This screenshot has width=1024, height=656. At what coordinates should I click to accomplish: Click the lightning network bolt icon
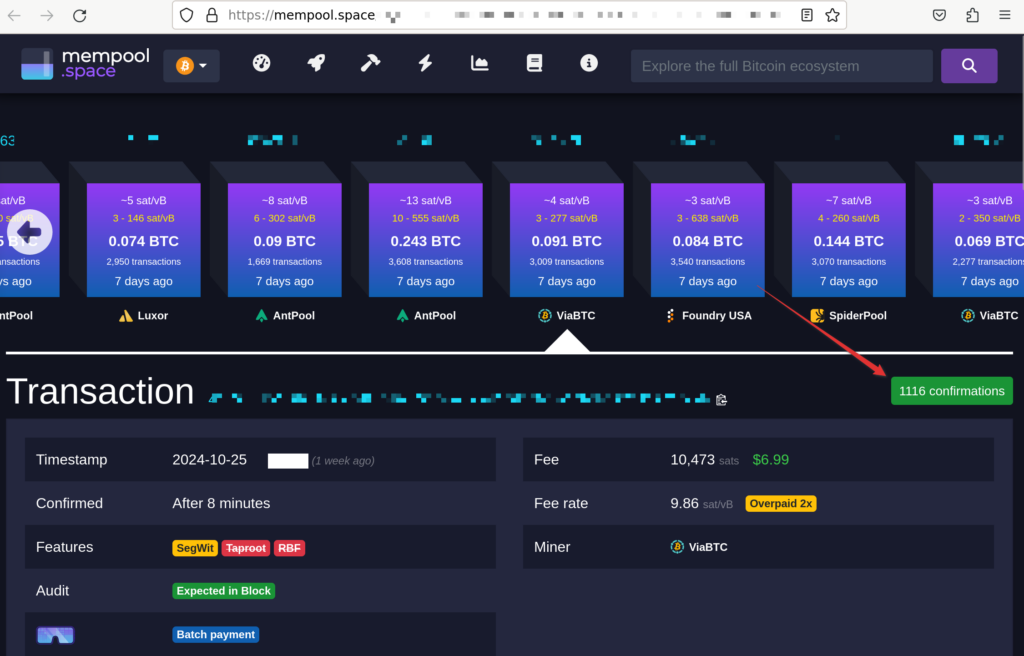425,63
